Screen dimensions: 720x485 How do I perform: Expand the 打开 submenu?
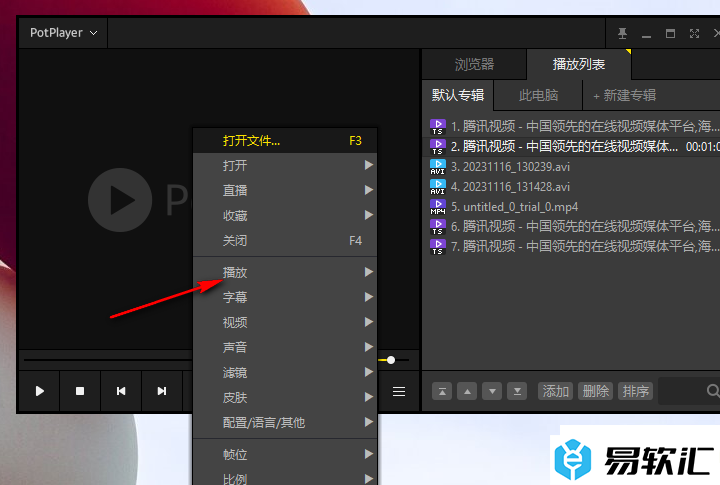click(x=285, y=165)
